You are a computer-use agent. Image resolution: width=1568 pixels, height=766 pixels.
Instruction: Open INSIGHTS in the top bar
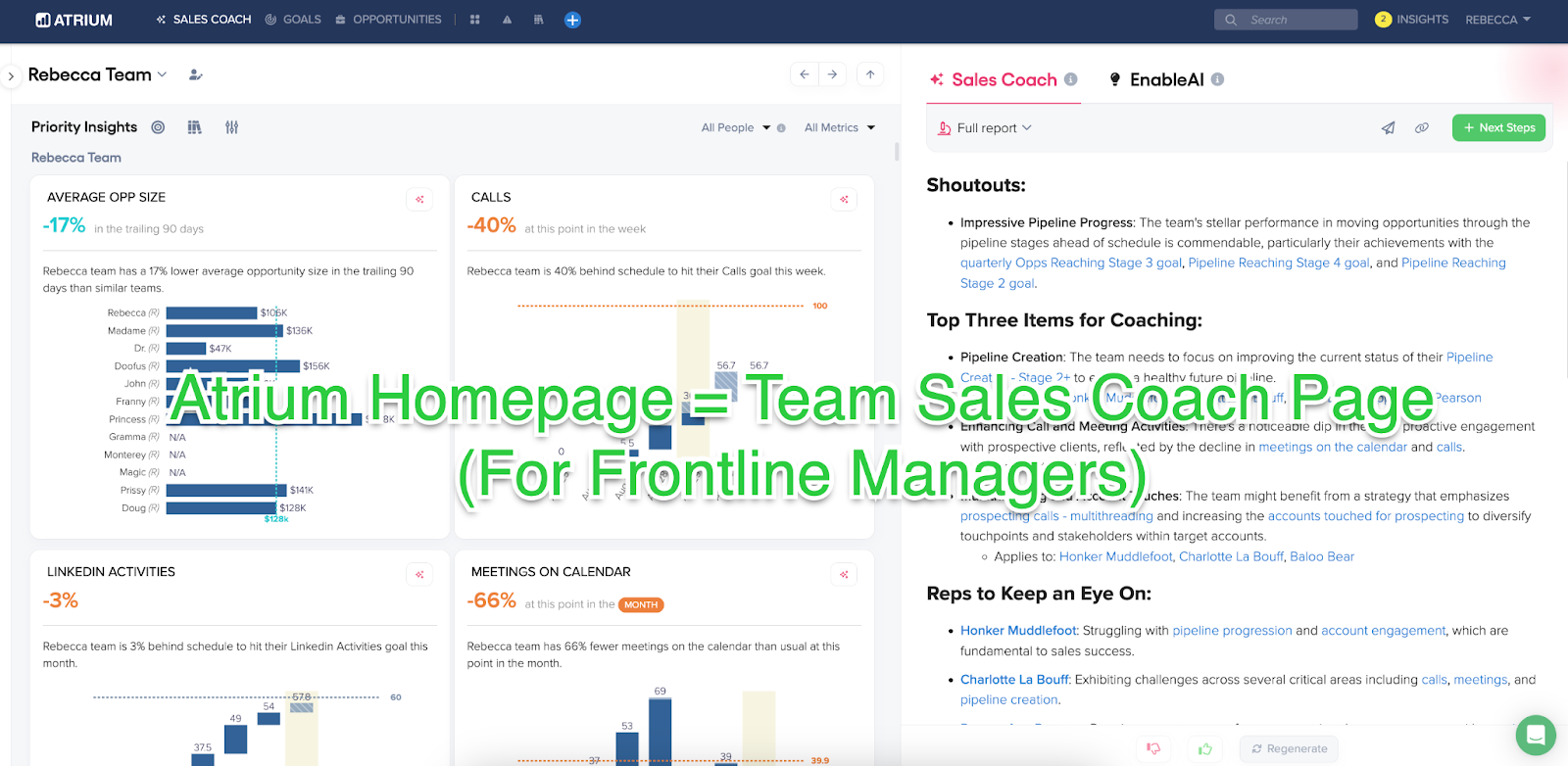click(1422, 20)
